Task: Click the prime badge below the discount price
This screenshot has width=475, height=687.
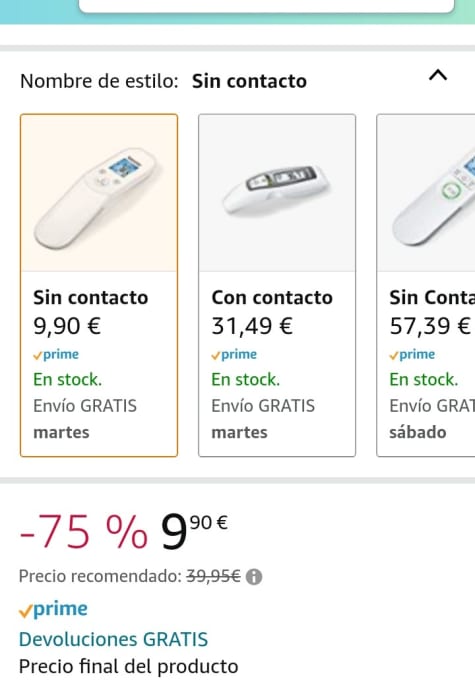Action: pyautogui.click(x=53, y=609)
